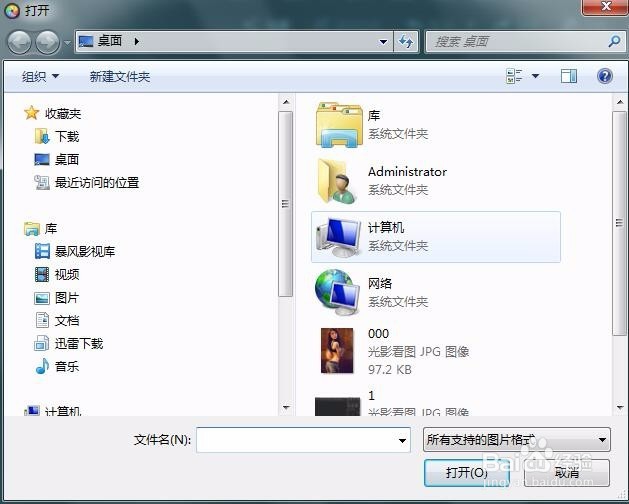Click the file list scroll up arrow

[x=620, y=102]
